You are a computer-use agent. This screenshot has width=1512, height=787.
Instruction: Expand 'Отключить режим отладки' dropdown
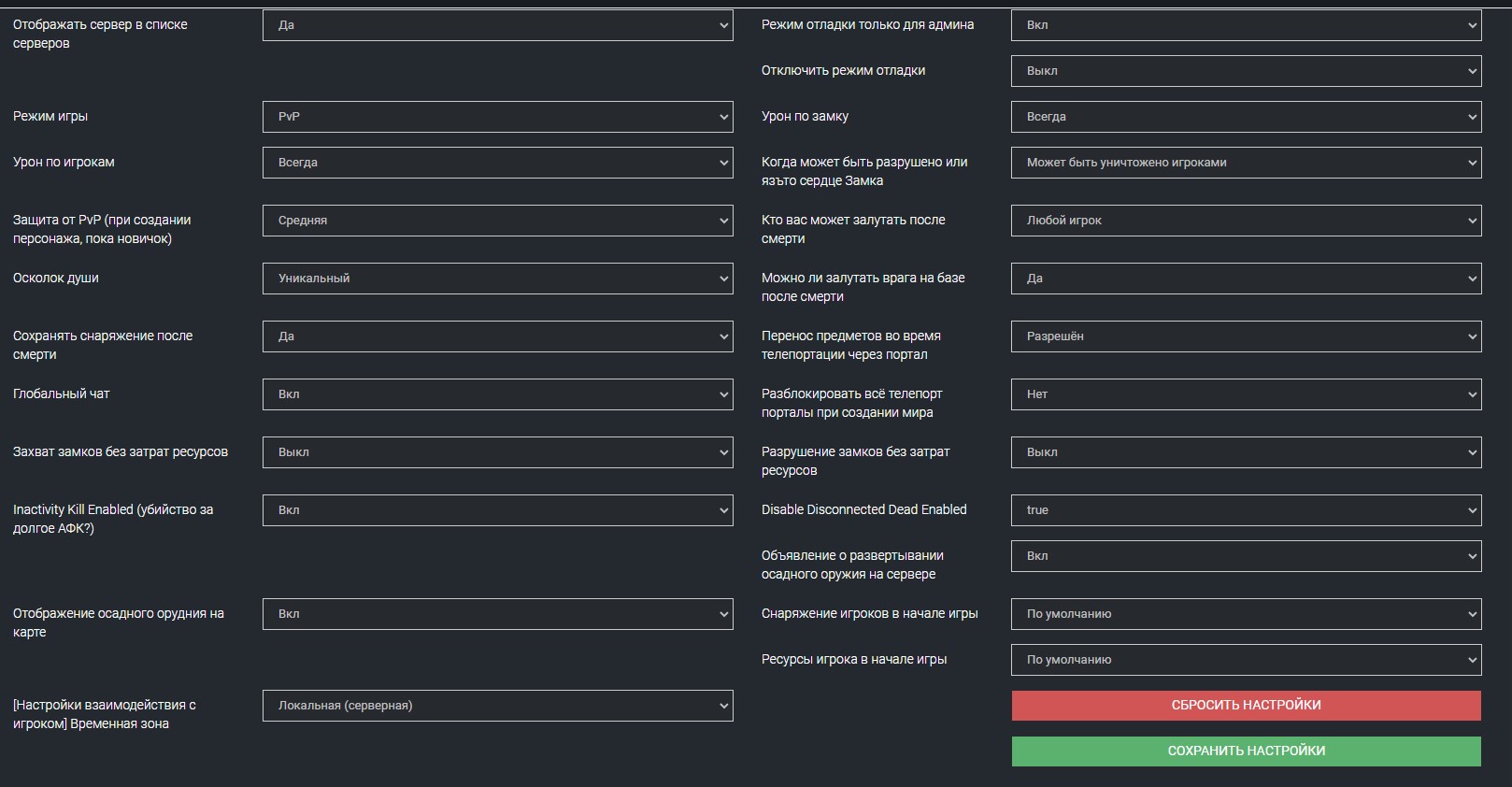click(x=1246, y=71)
